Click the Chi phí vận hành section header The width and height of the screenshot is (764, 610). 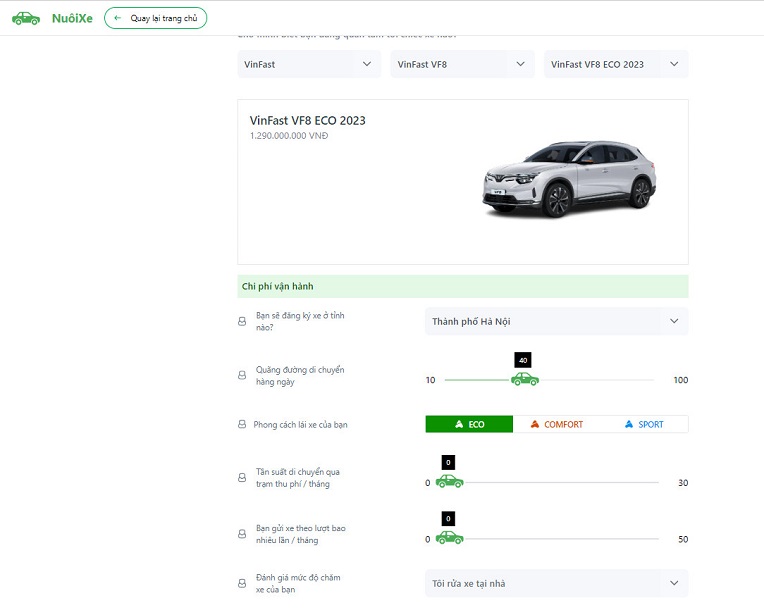click(x=463, y=286)
